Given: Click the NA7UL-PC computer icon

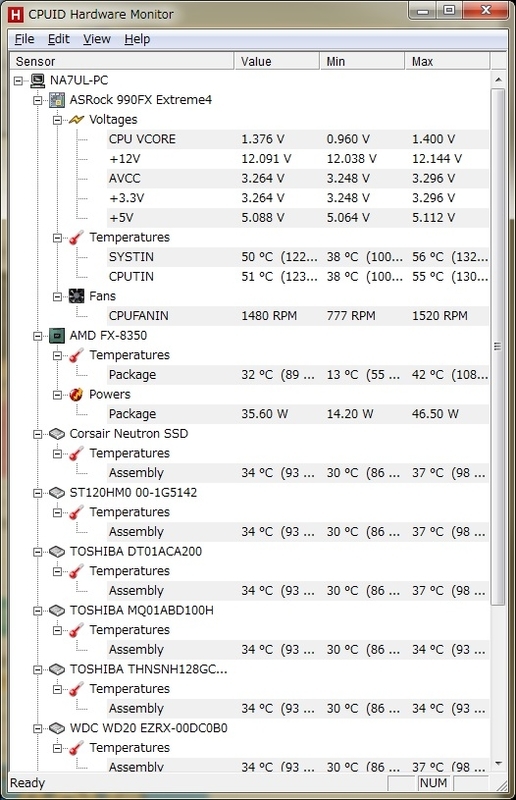Looking at the screenshot, I should (37, 81).
